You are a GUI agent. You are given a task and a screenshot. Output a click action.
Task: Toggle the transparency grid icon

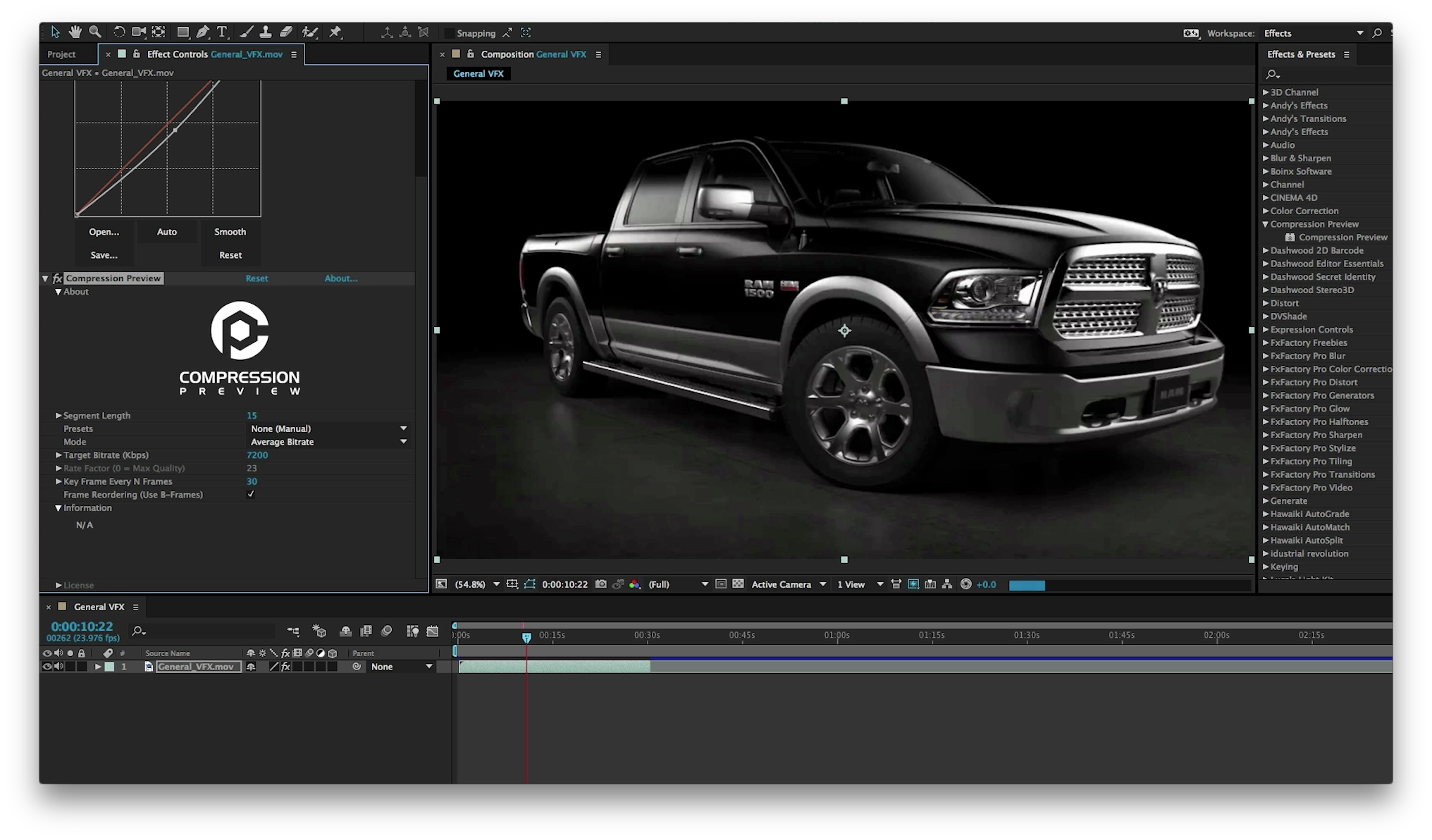pos(738,584)
